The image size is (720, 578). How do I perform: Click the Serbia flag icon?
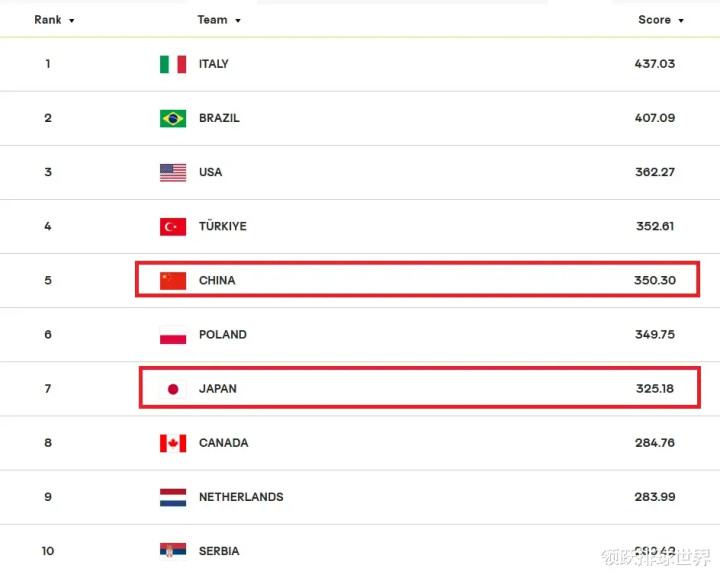coord(173,550)
